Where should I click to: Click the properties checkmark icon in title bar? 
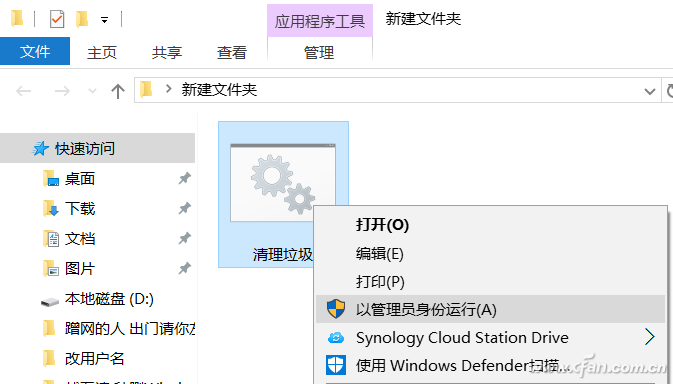point(57,19)
